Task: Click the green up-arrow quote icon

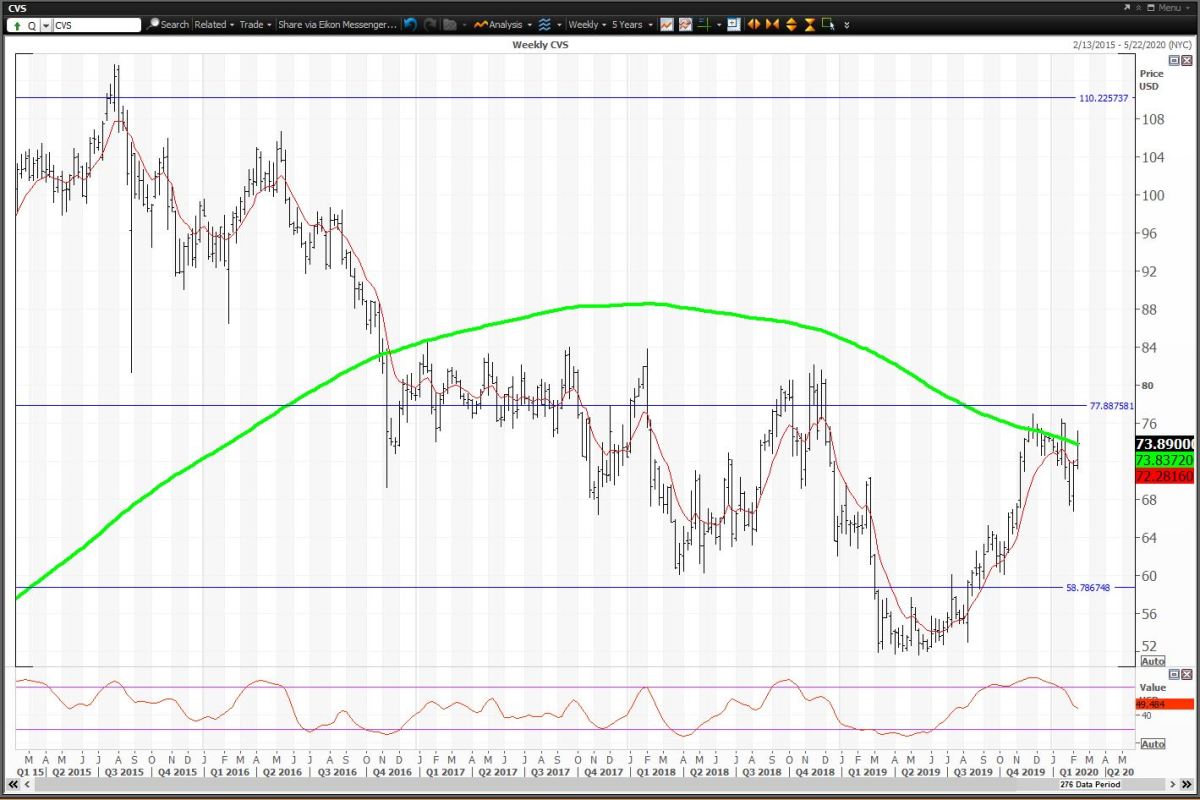Action: click(17, 24)
